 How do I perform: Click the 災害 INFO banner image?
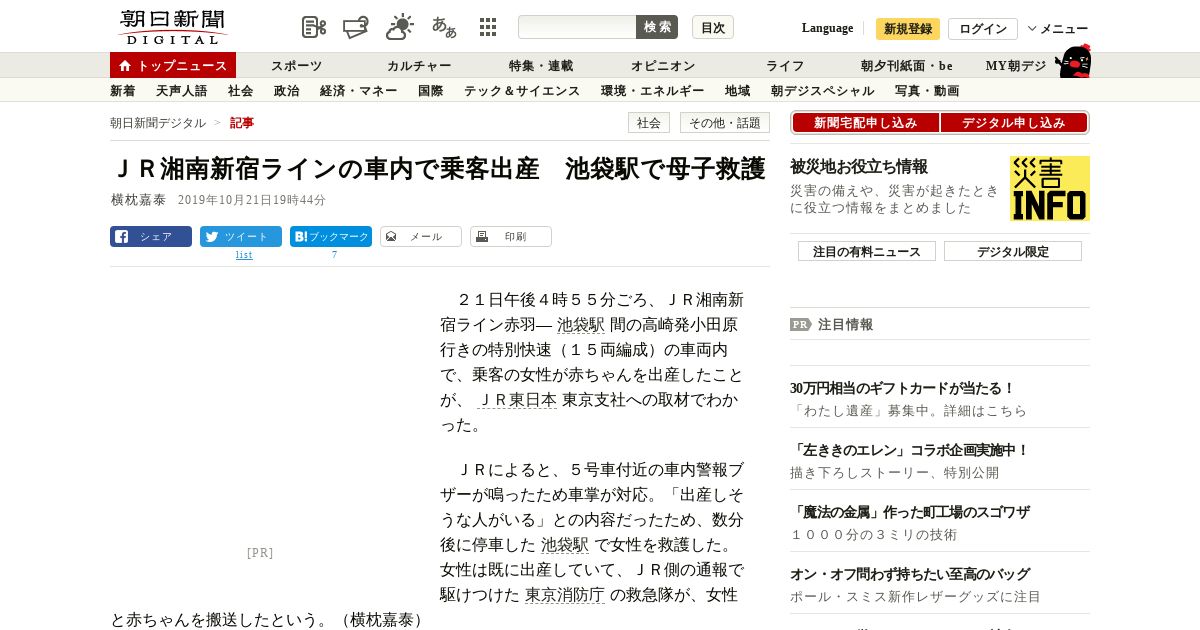point(1050,188)
